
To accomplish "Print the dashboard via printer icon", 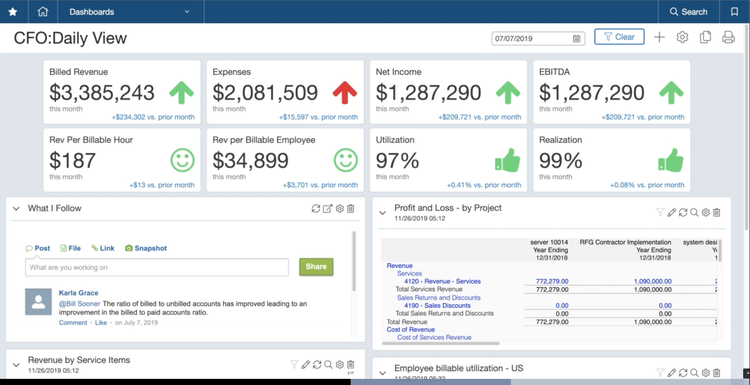I will pyautogui.click(x=728, y=37).
